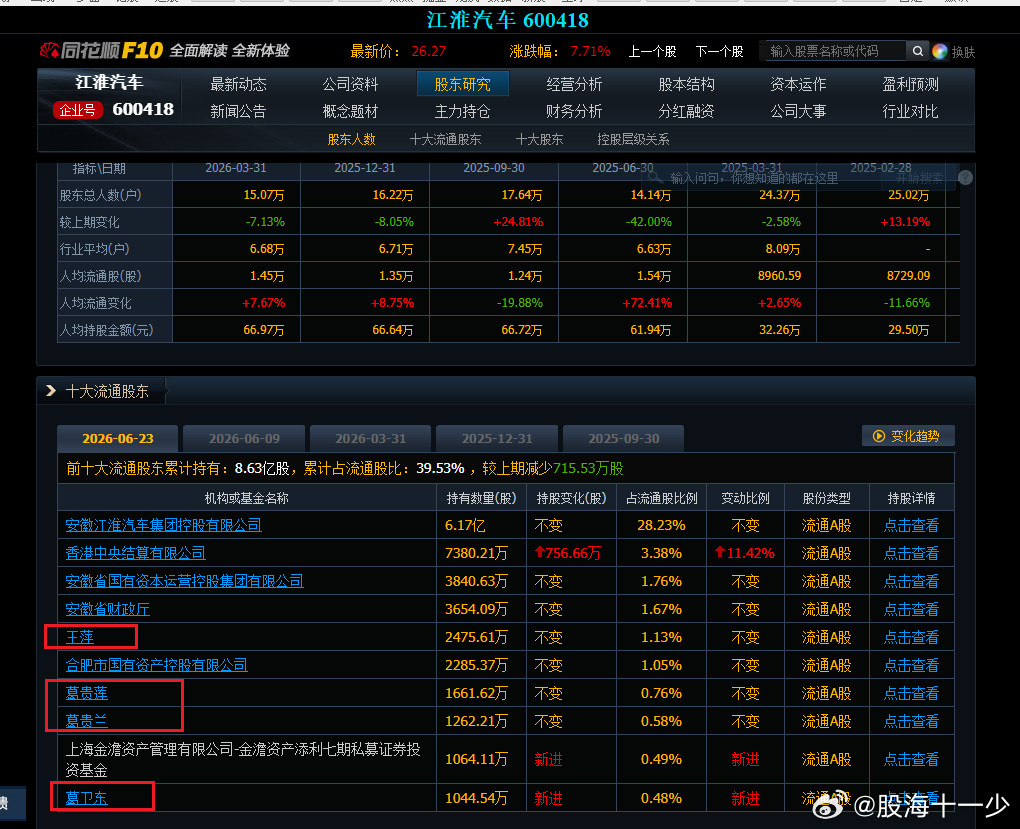Open 安徽江淮汽车集团控股有限公司 link
1020x829 pixels.
point(163,525)
